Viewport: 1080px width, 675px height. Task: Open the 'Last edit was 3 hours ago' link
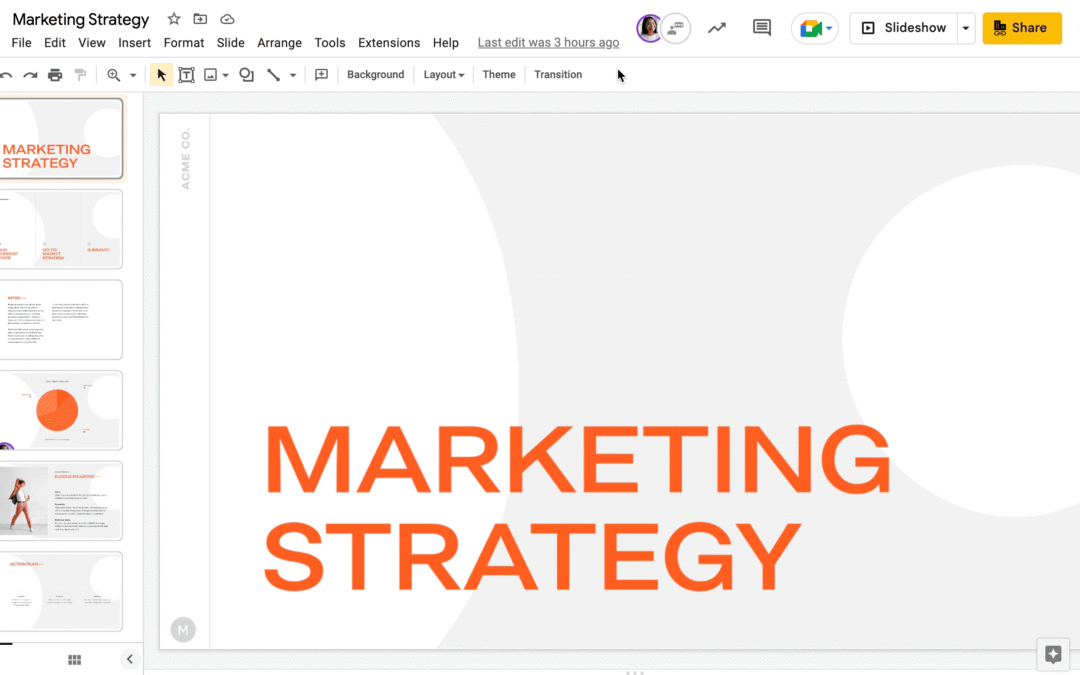(548, 43)
